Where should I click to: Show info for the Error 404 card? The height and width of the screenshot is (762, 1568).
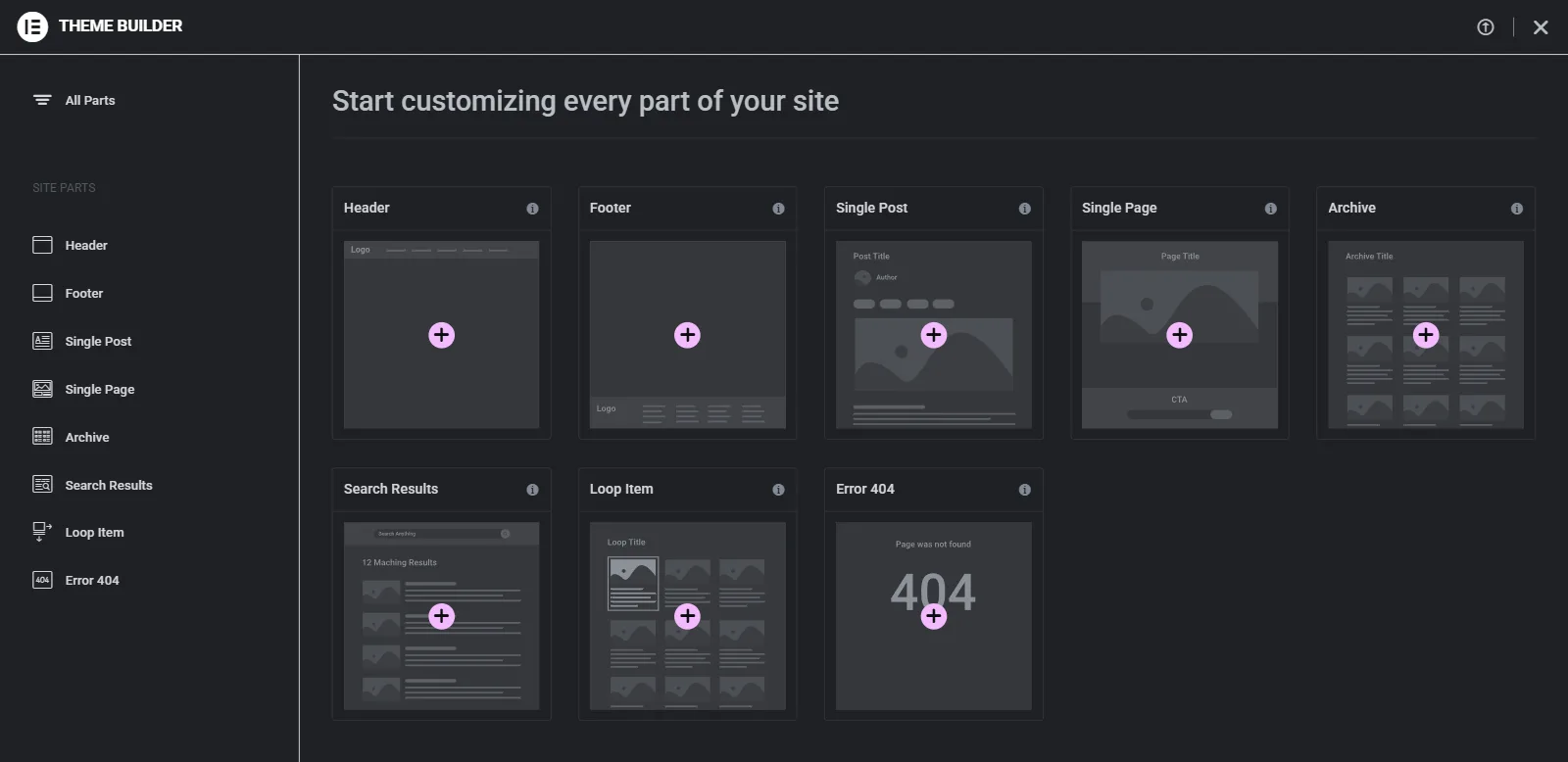point(1024,490)
